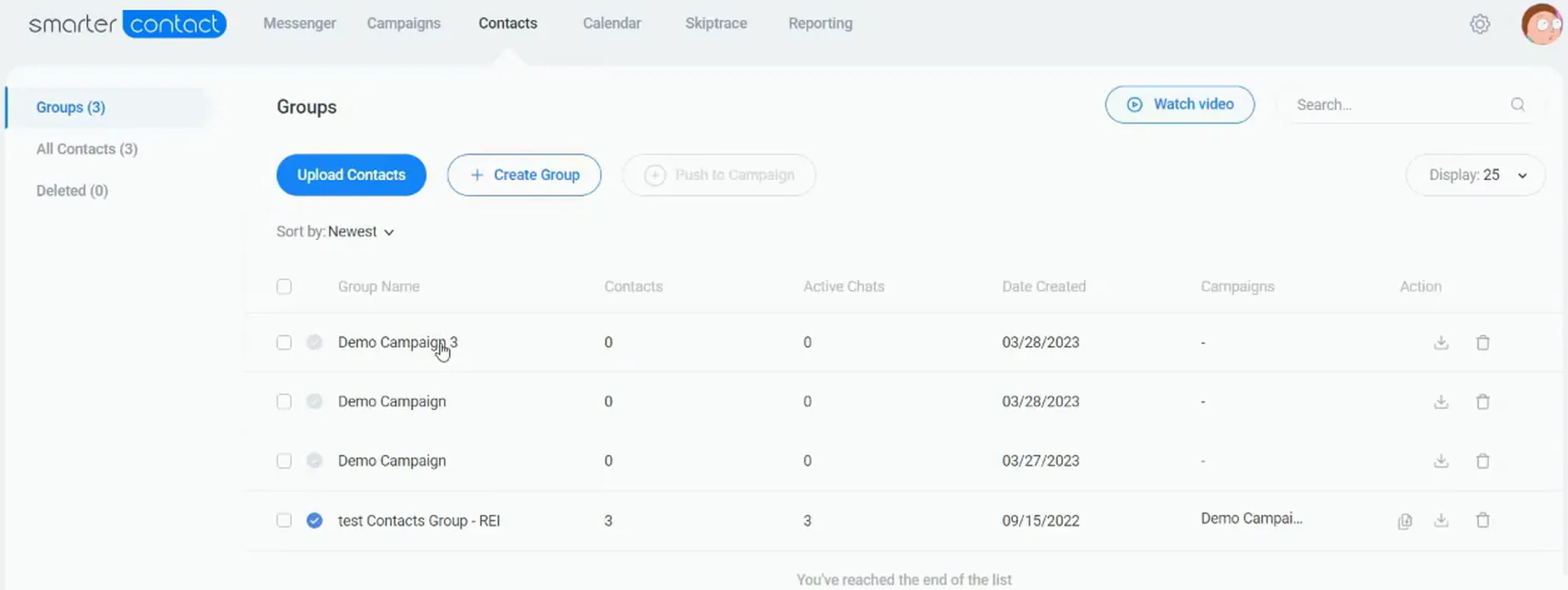Screen dimensions: 1568x590
Task: Click Create Group button
Action: pos(524,175)
